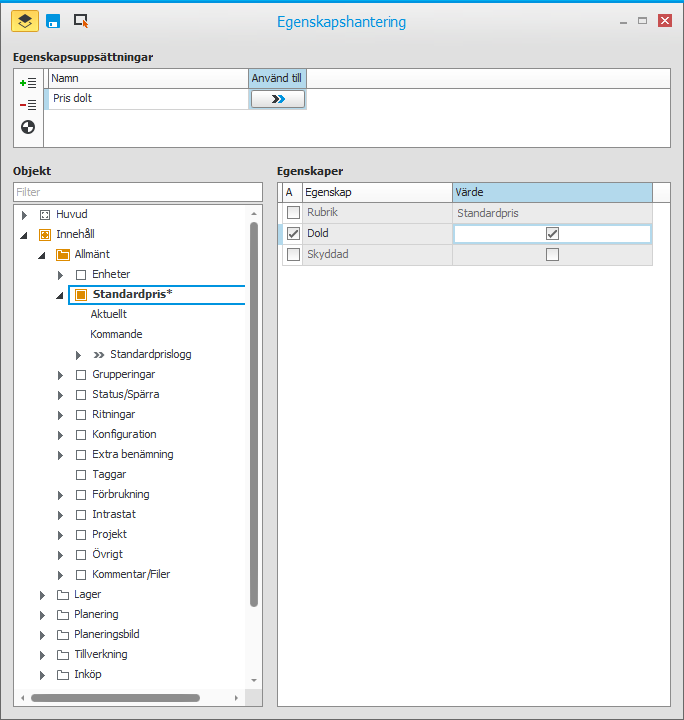684x720 pixels.
Task: Click the selection pointer icon in title bar
Action: [x=81, y=20]
